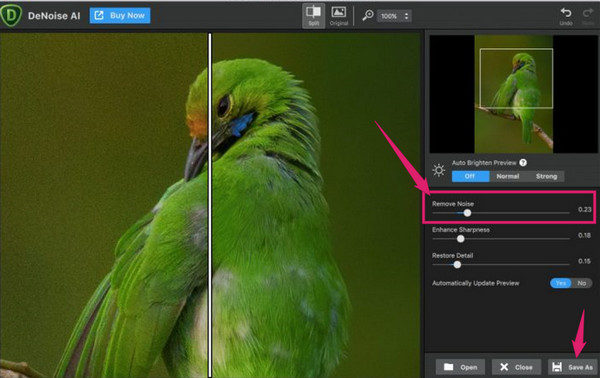Image resolution: width=600 pixels, height=378 pixels.
Task: Click the Open button
Action: pyautogui.click(x=460, y=367)
